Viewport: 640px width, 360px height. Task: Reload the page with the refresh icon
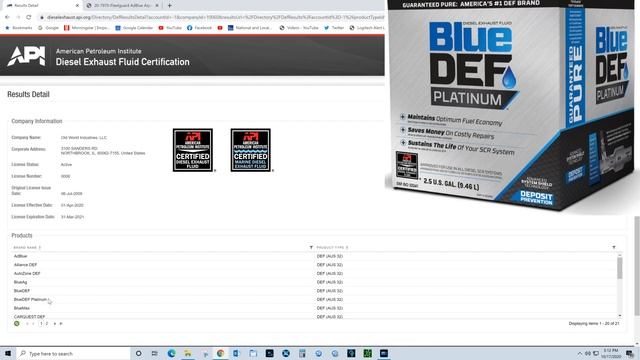(29, 17)
